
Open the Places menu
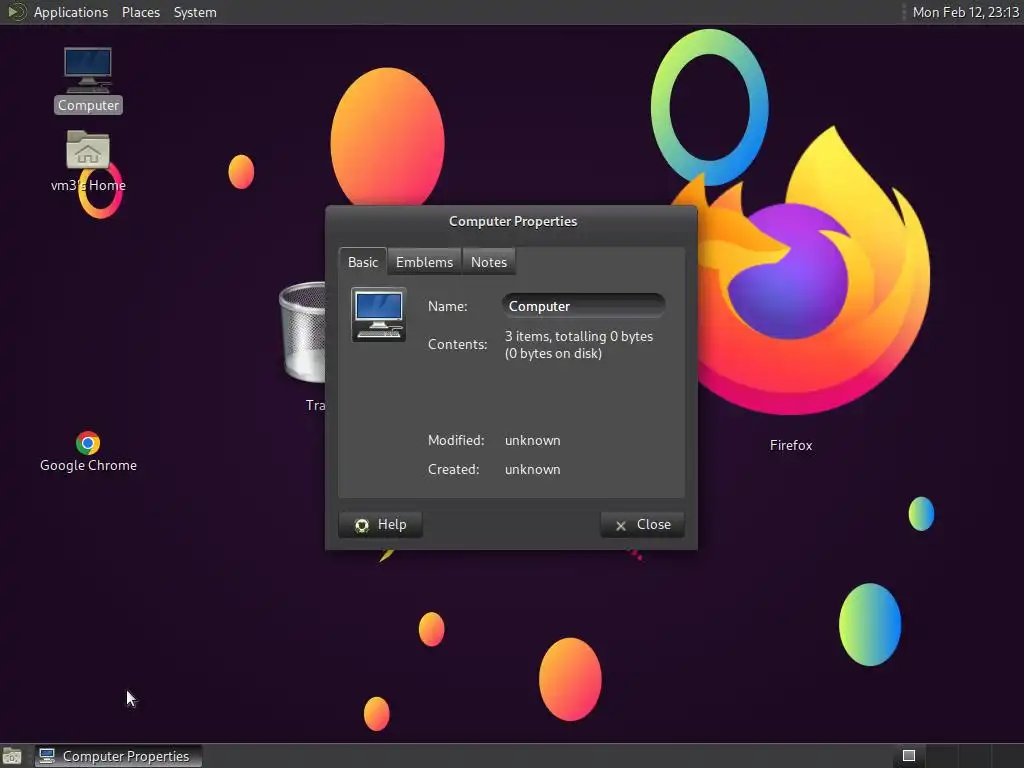point(140,12)
